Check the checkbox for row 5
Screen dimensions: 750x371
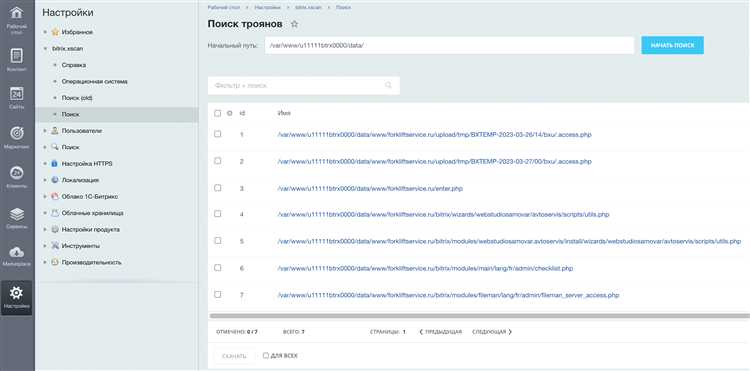tap(218, 240)
